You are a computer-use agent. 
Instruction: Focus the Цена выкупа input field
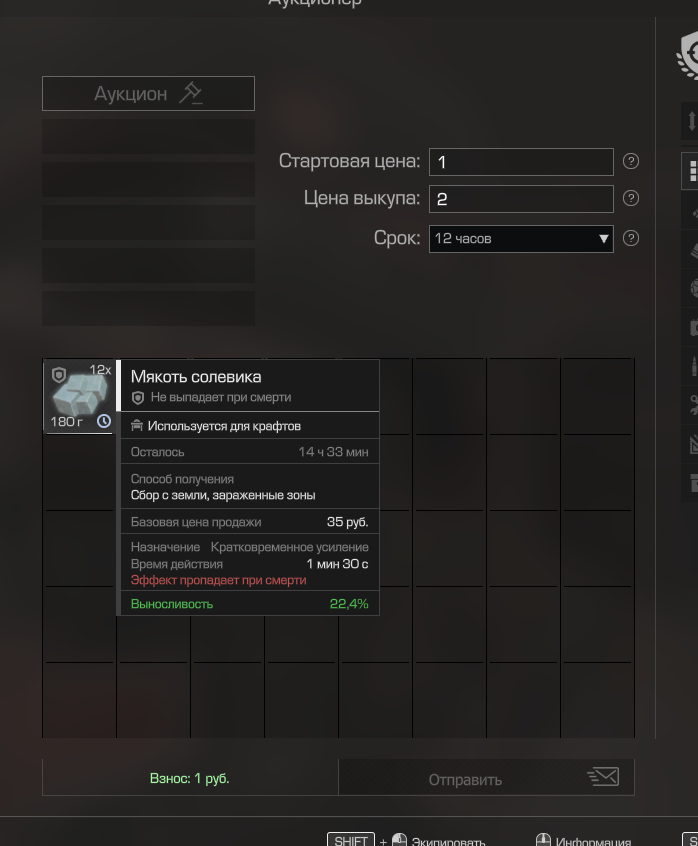click(521, 199)
